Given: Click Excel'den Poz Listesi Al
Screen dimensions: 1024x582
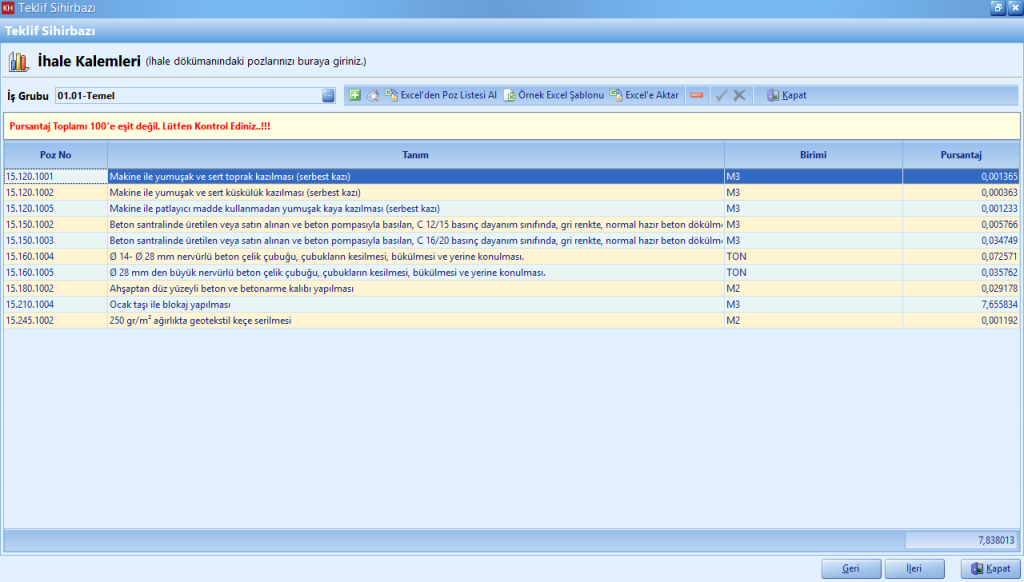Looking at the screenshot, I should pos(441,95).
